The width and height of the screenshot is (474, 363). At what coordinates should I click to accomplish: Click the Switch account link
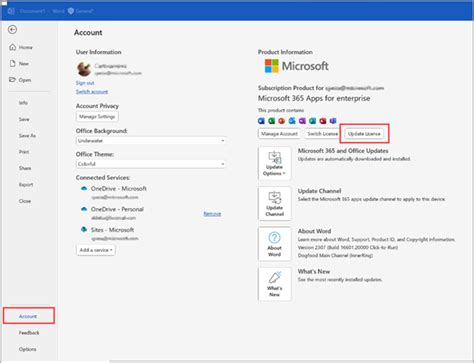92,91
